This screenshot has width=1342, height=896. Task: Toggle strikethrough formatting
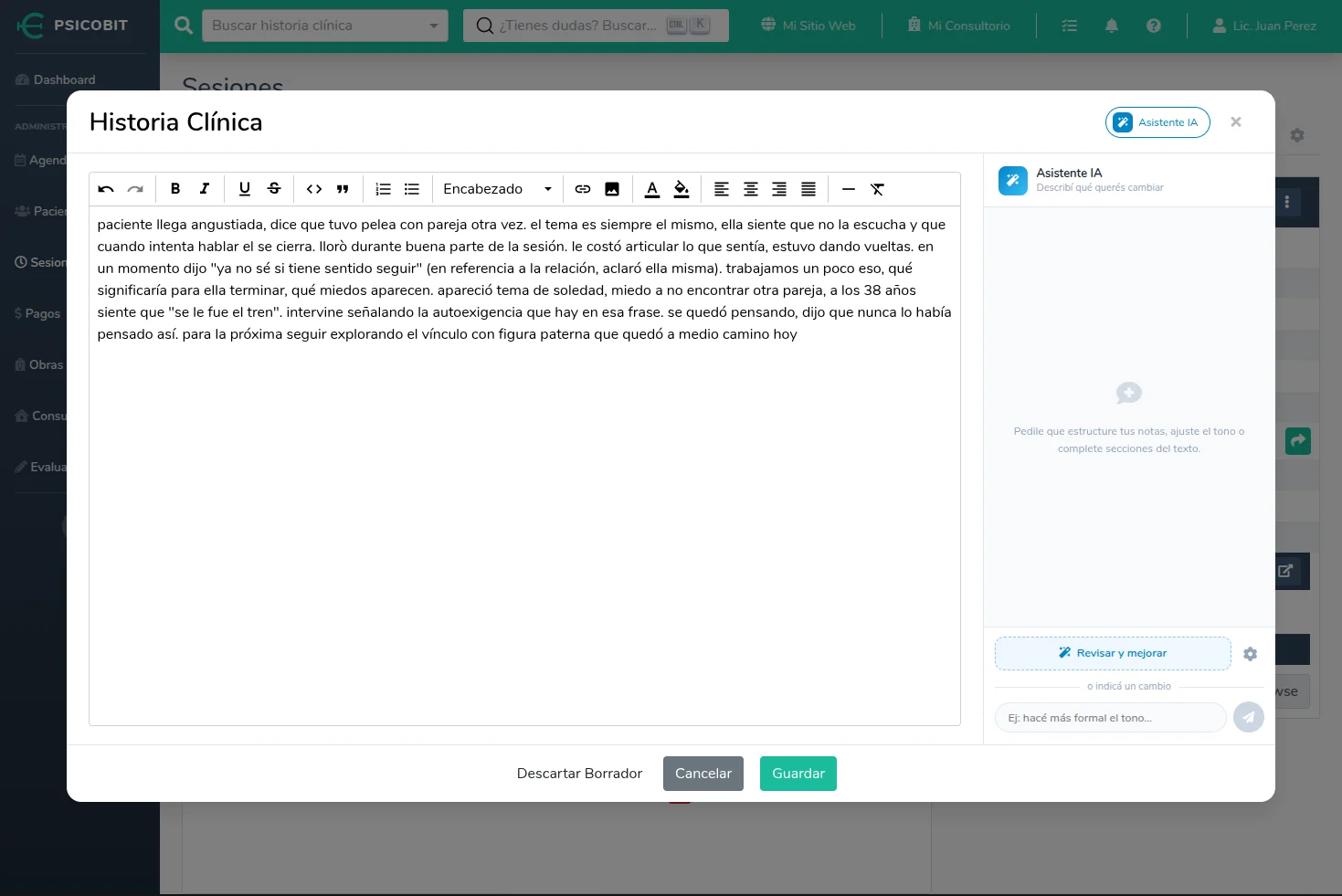pyautogui.click(x=274, y=189)
